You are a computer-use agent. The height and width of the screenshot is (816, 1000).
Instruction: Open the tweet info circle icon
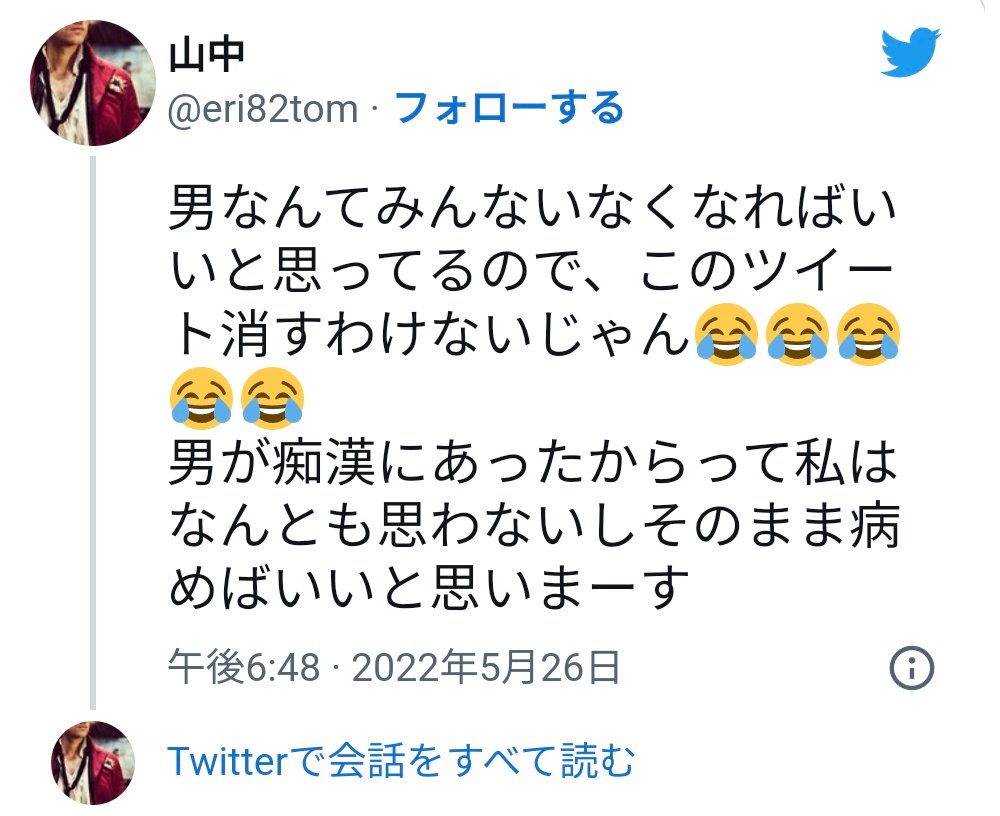point(911,668)
